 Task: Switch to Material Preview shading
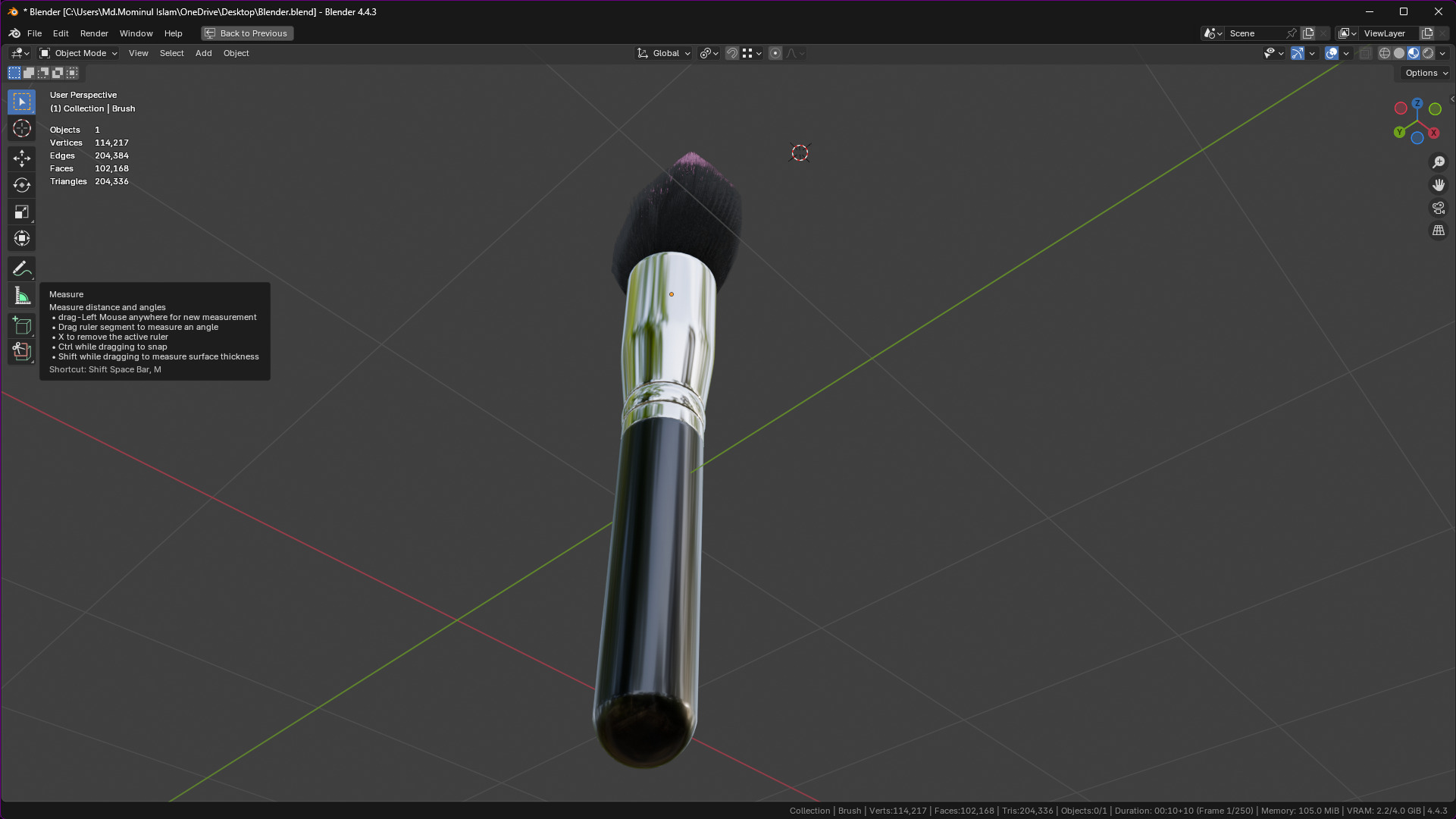[1414, 53]
